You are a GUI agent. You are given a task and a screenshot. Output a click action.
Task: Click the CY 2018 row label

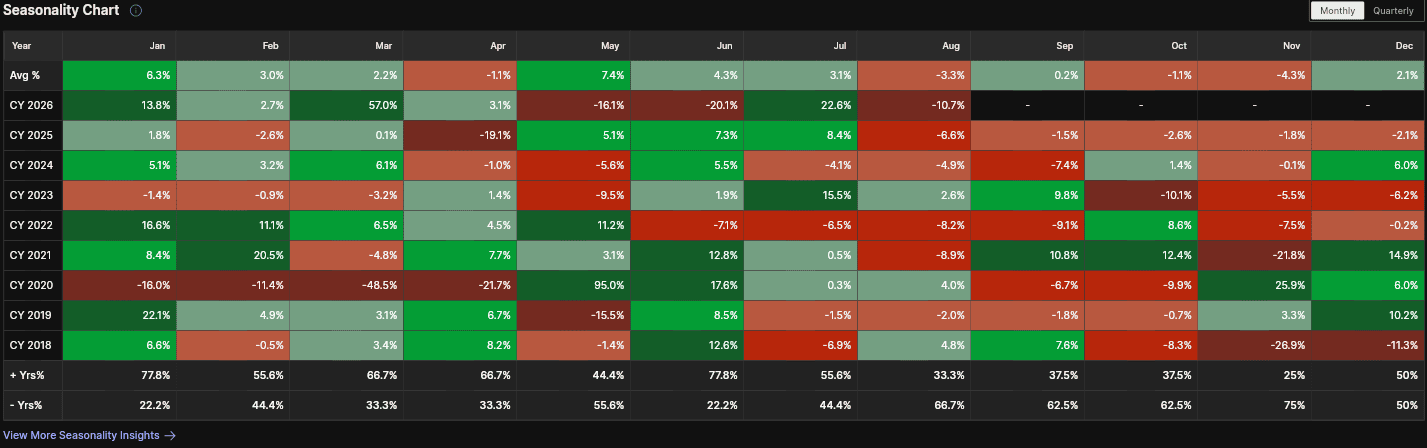pyautogui.click(x=33, y=345)
